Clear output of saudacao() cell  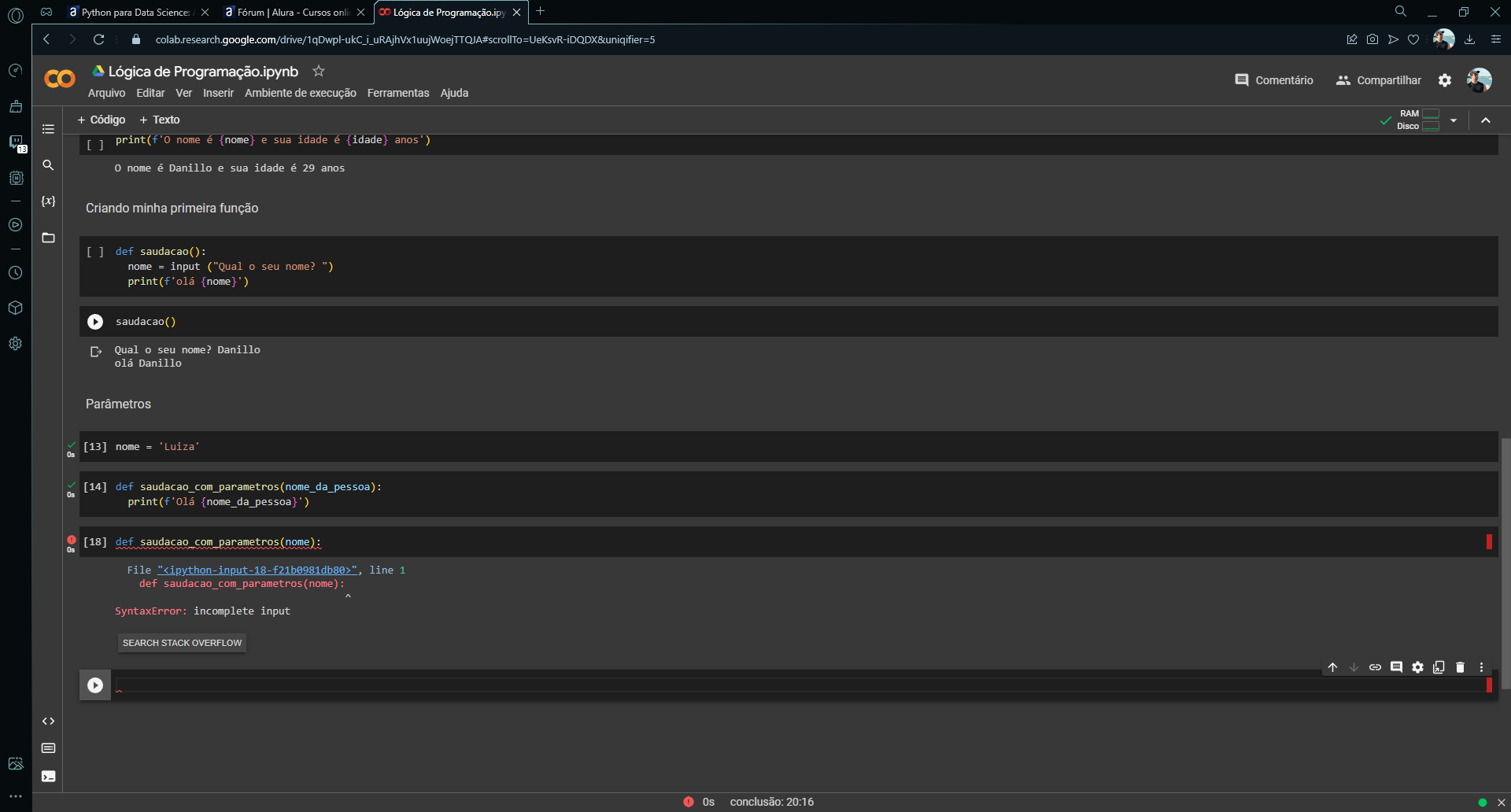(x=96, y=352)
